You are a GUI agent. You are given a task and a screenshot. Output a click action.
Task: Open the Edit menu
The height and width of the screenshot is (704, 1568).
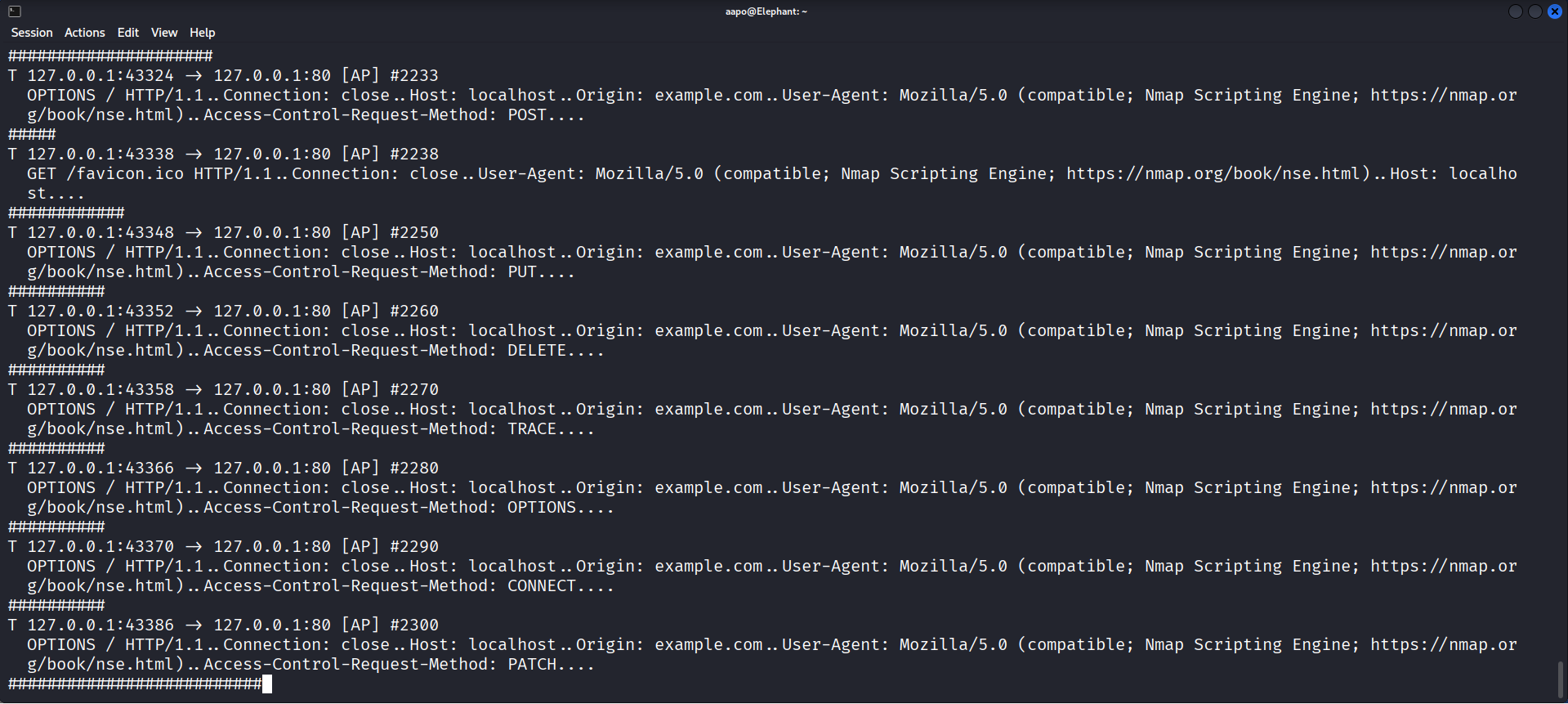(128, 33)
